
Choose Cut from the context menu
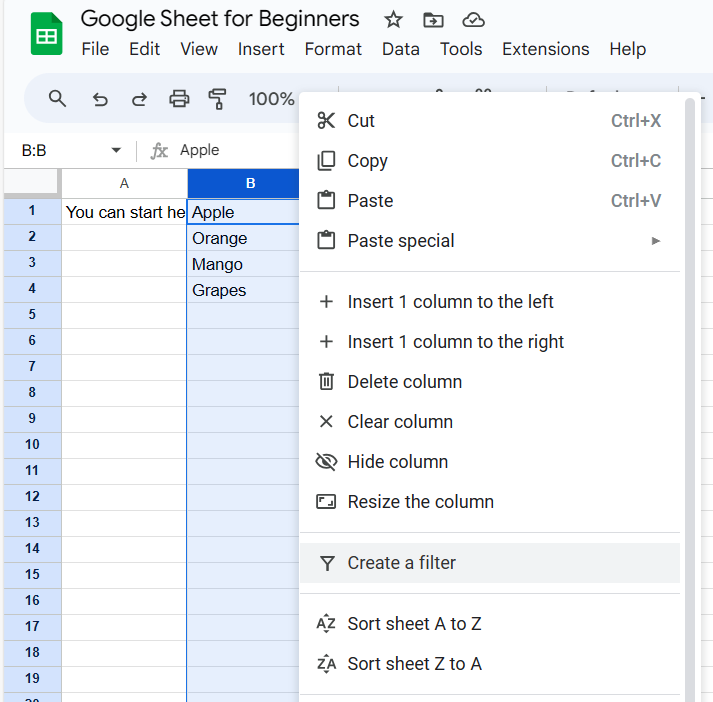(x=490, y=121)
